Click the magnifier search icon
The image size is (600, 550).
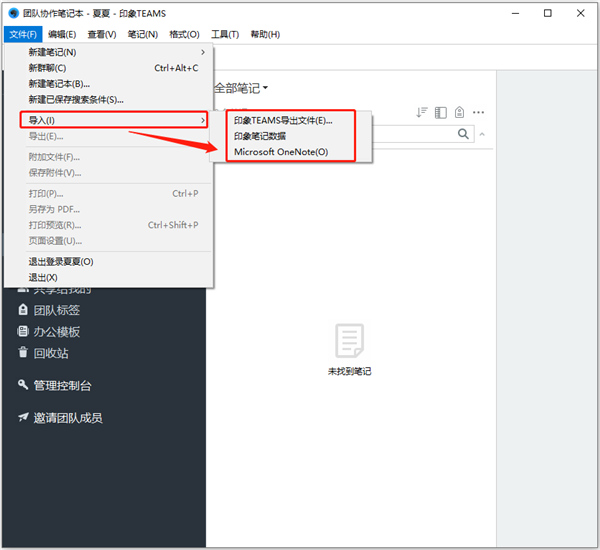[x=464, y=134]
